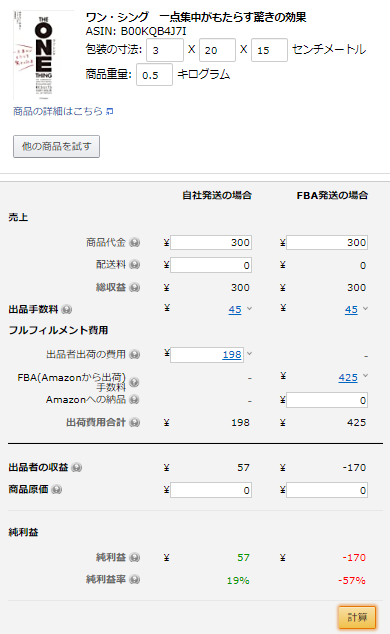This screenshot has width=390, height=634.
Task: Expand 出品者出荷の費用 198 details arrow
Action: (x=249, y=354)
